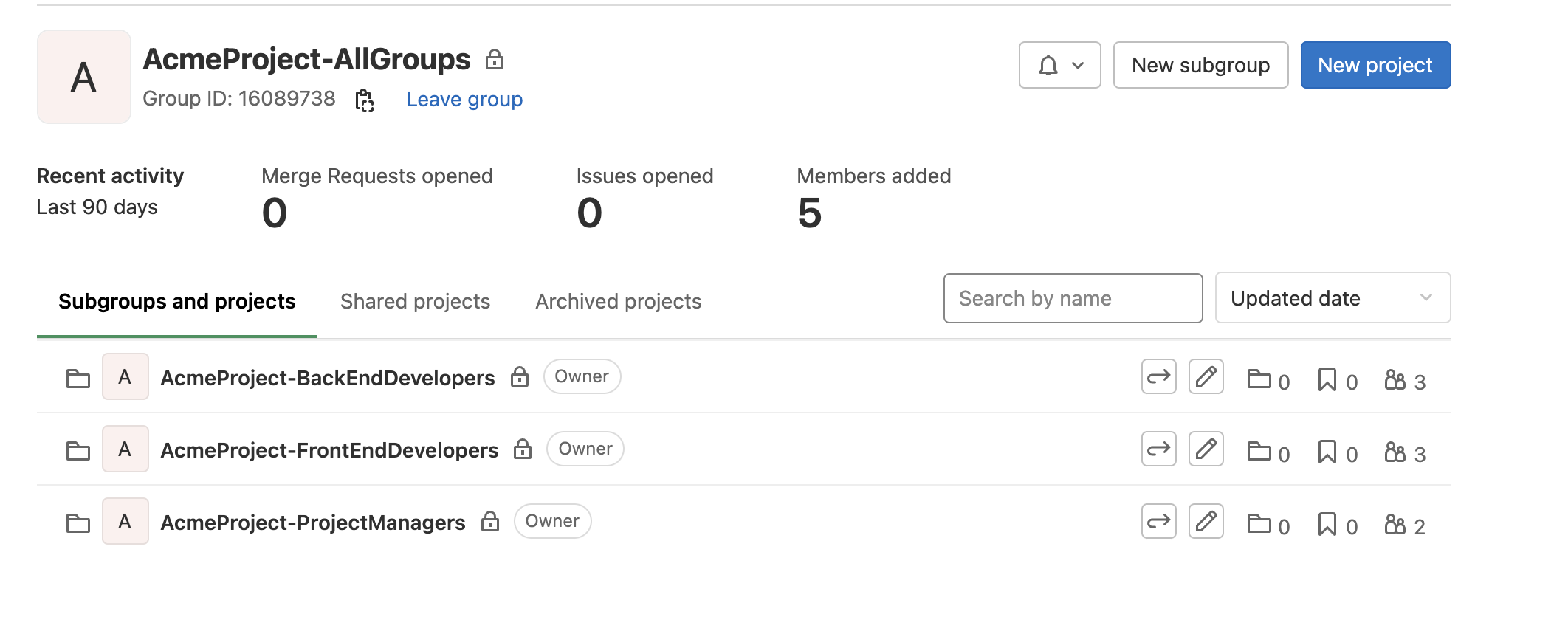1568x617 pixels.
Task: Copy the group ID with clipboard icon
Action: pyautogui.click(x=365, y=100)
